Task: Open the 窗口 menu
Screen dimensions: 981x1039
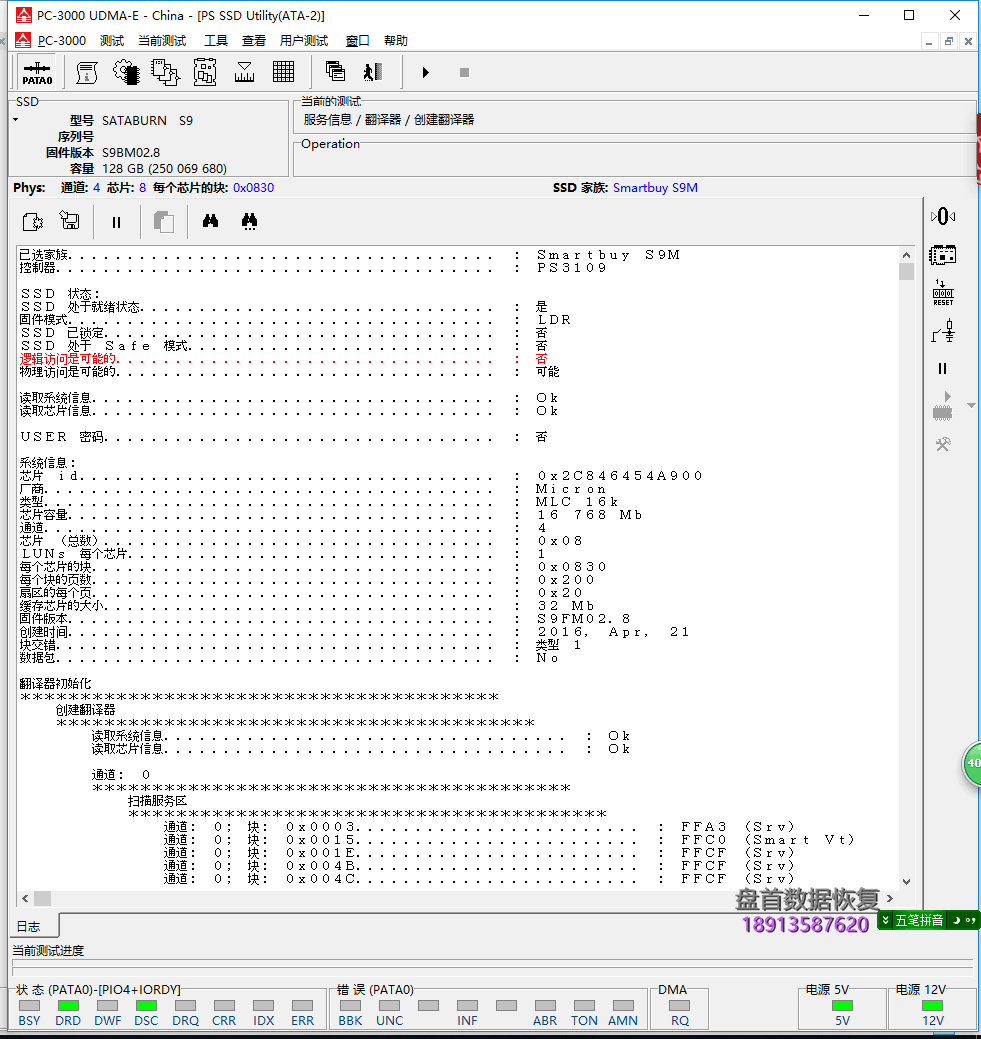Action: tap(358, 40)
